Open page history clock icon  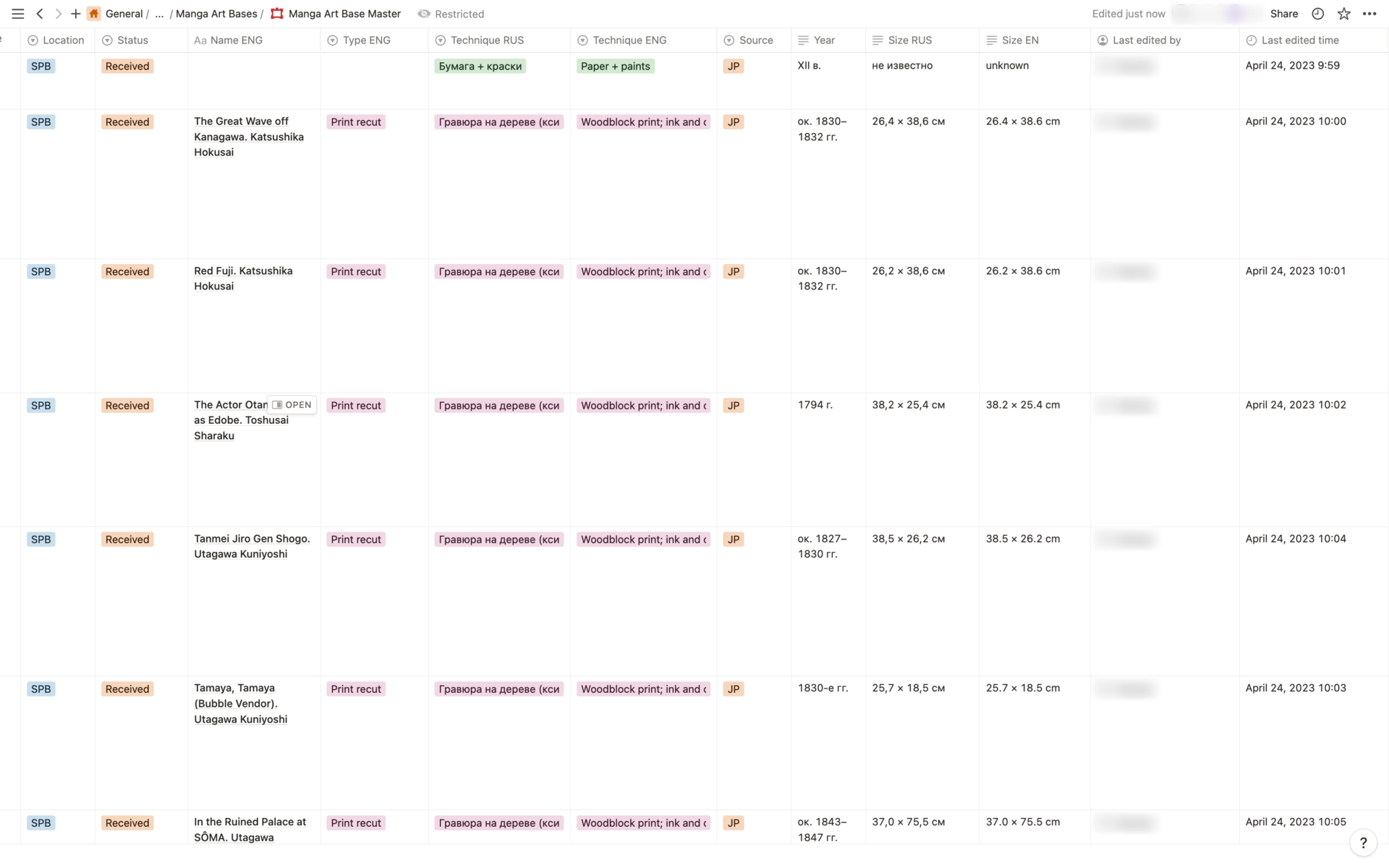[x=1318, y=14]
